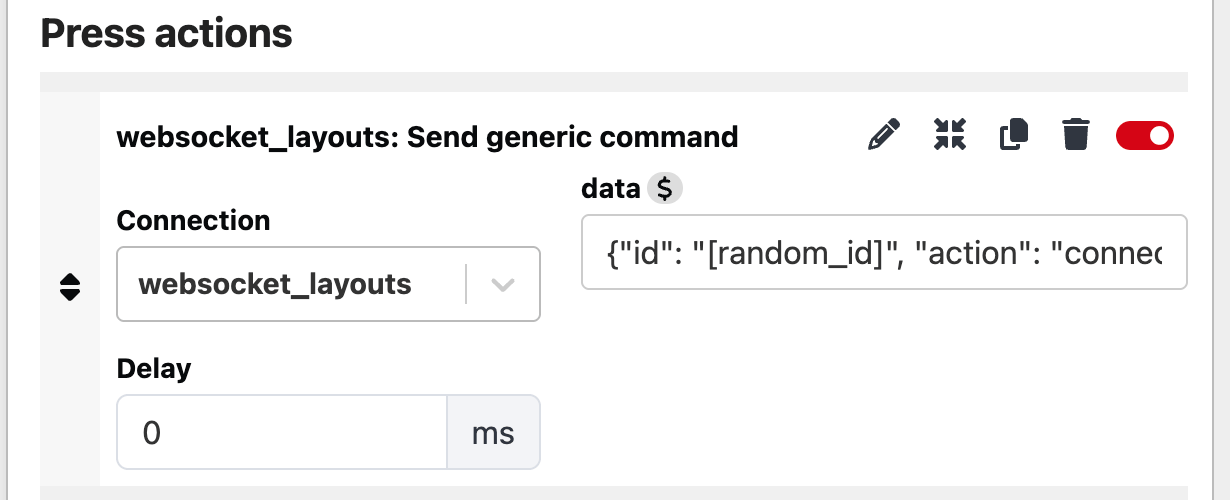
Task: Disable the action with the red toggle
Action: click(1145, 135)
